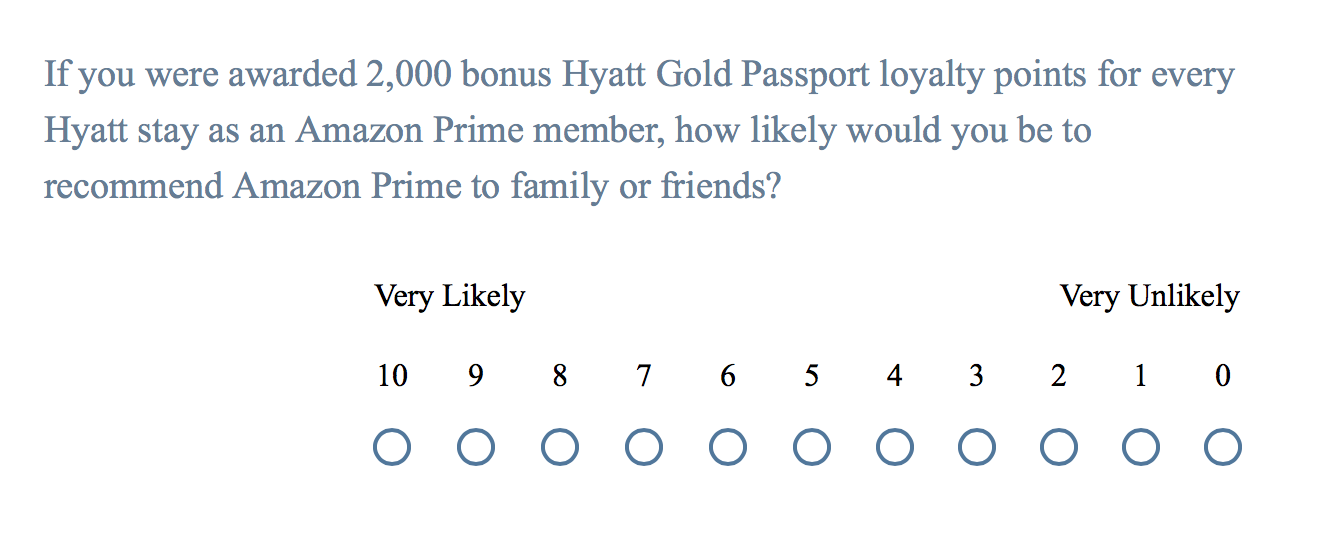Image resolution: width=1328 pixels, height=536 pixels.
Task: Choose the radio button for rating 1
Action: [1141, 447]
